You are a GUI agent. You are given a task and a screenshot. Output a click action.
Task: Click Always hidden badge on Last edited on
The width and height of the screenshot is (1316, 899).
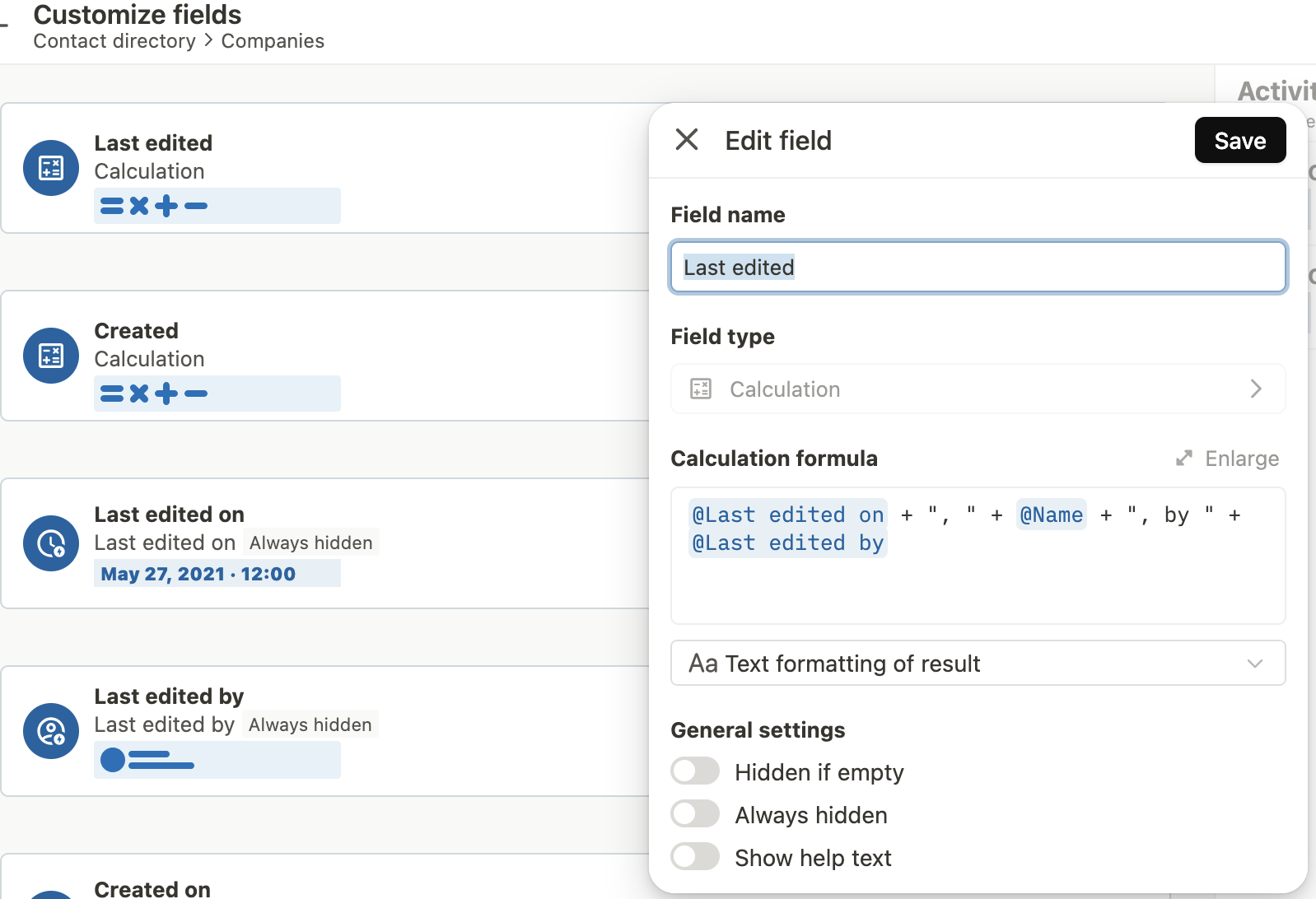311,543
